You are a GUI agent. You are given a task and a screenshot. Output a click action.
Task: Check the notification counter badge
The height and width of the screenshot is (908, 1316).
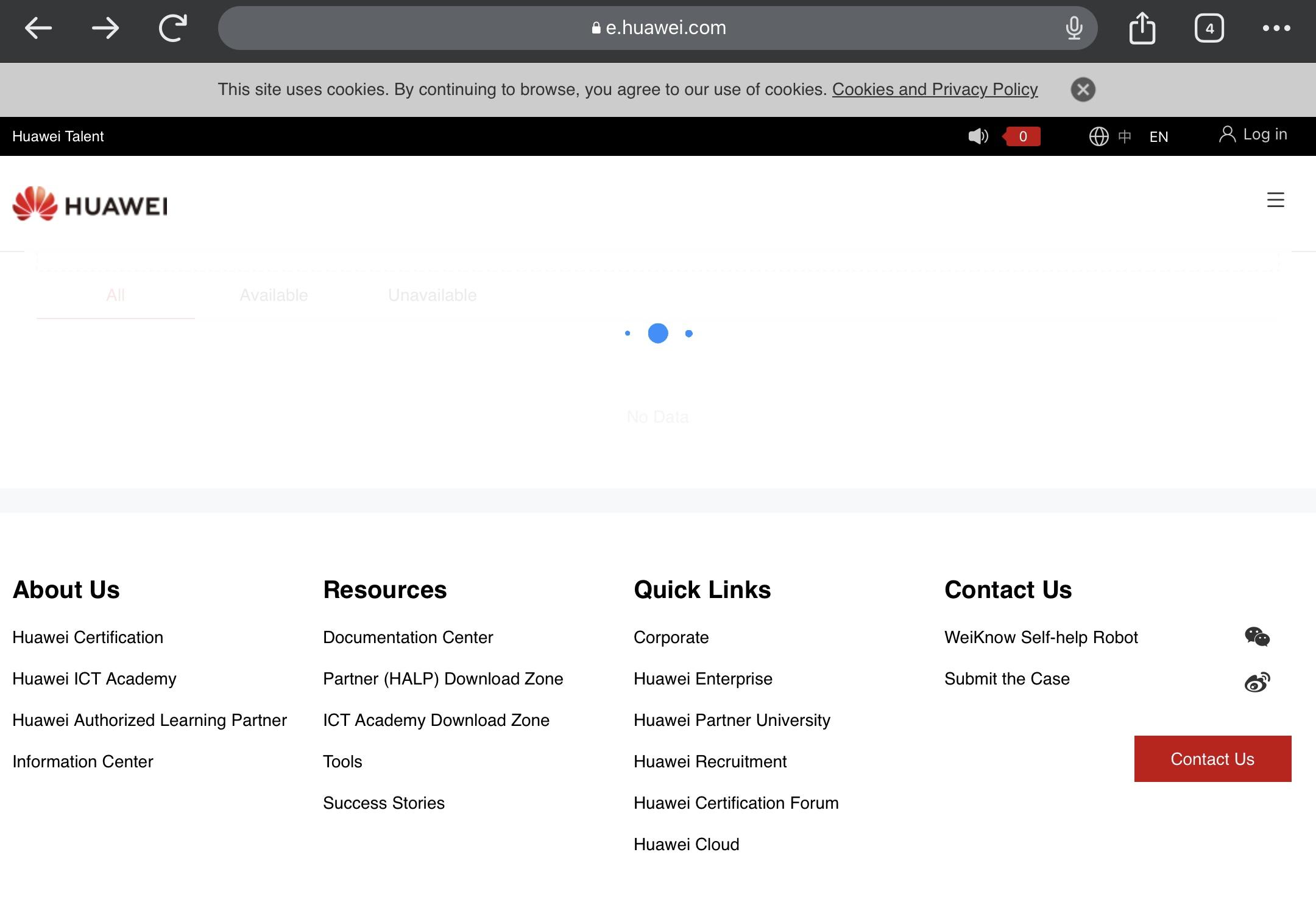[x=1022, y=136]
